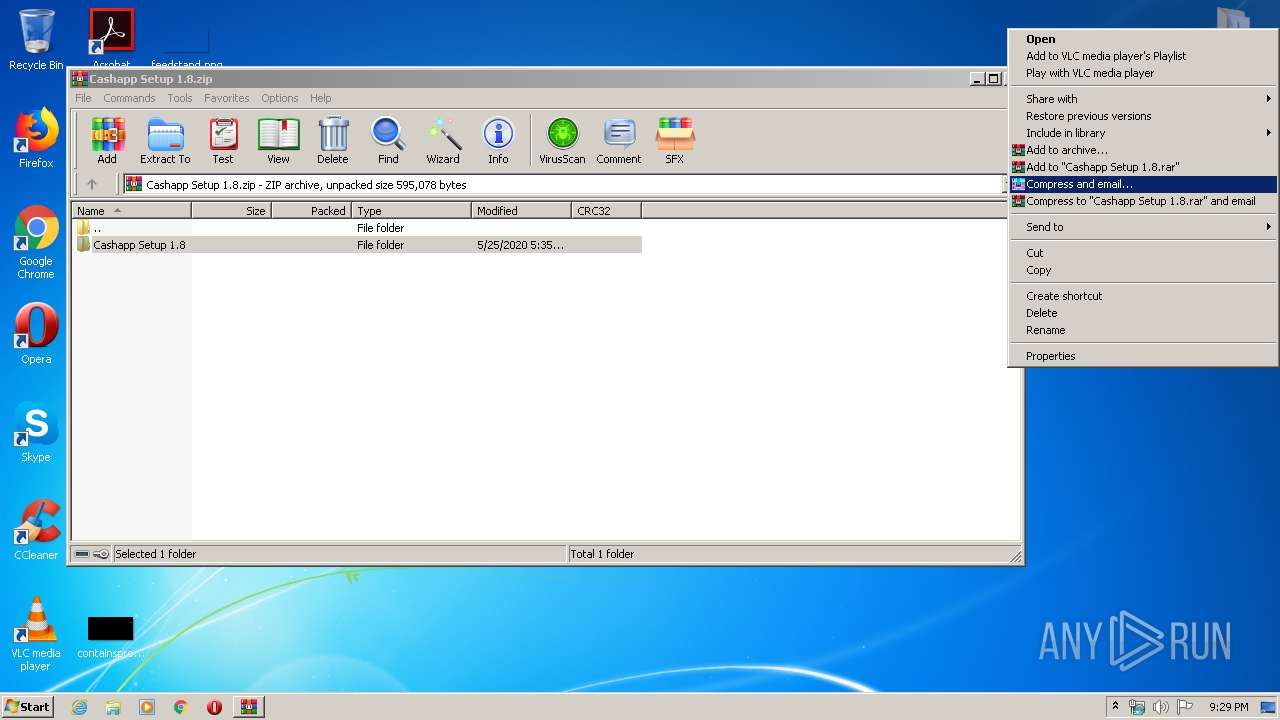Select Copy in context menu

click(x=1142, y=270)
